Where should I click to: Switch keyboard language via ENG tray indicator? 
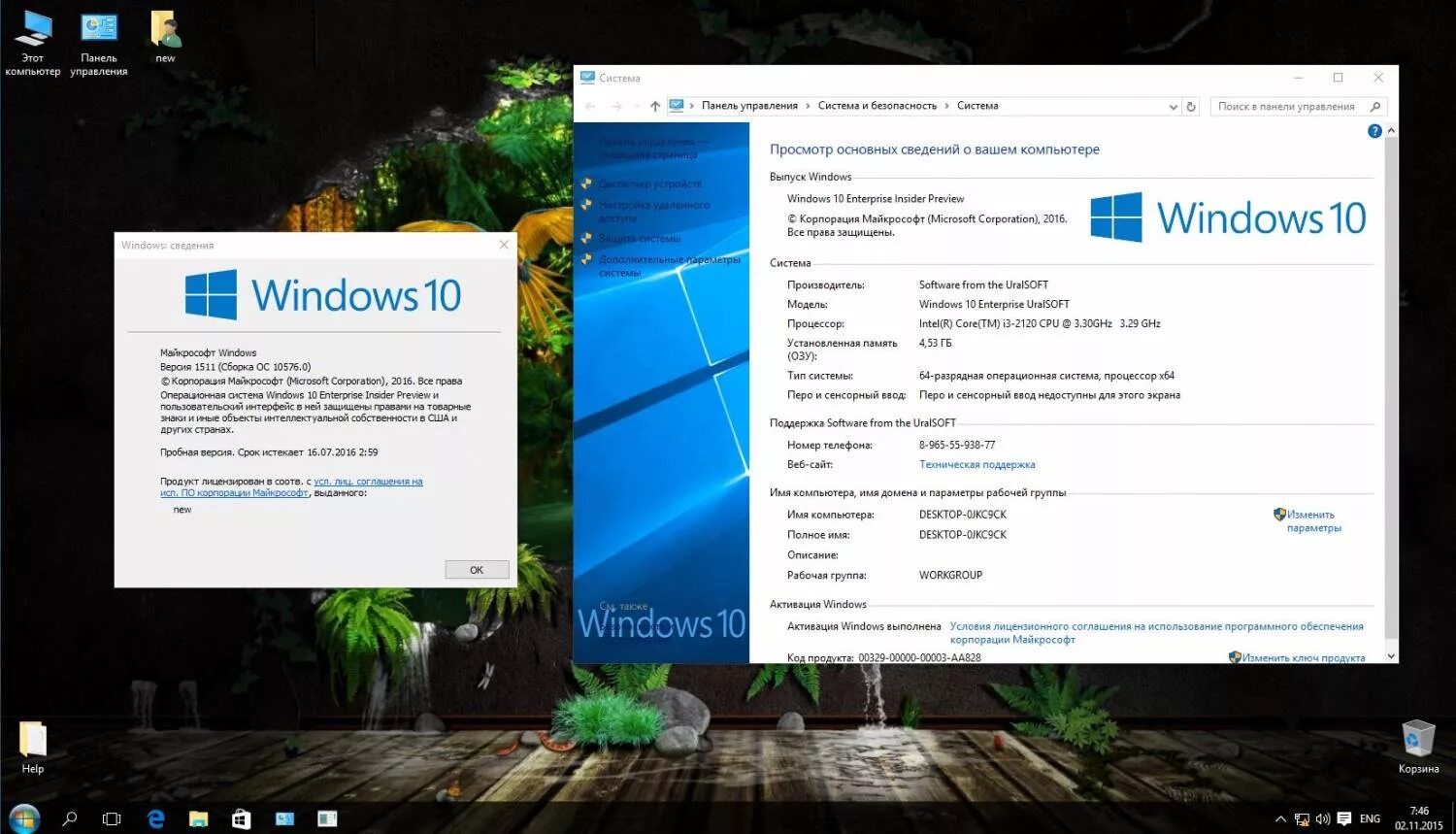point(1371,818)
